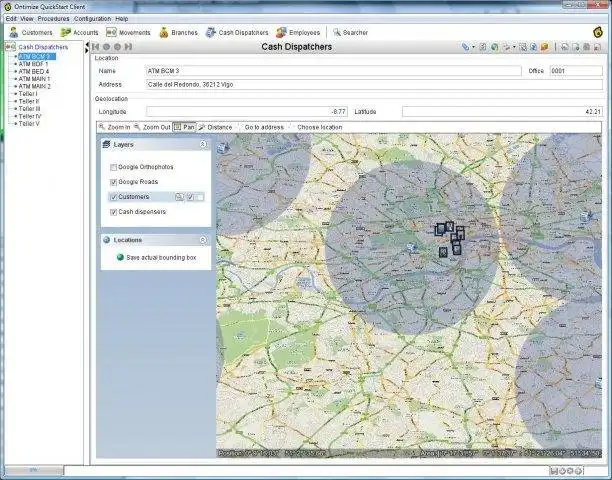612x480 pixels.
Task: Uncheck the Google Roads layer
Action: pyautogui.click(x=114, y=182)
